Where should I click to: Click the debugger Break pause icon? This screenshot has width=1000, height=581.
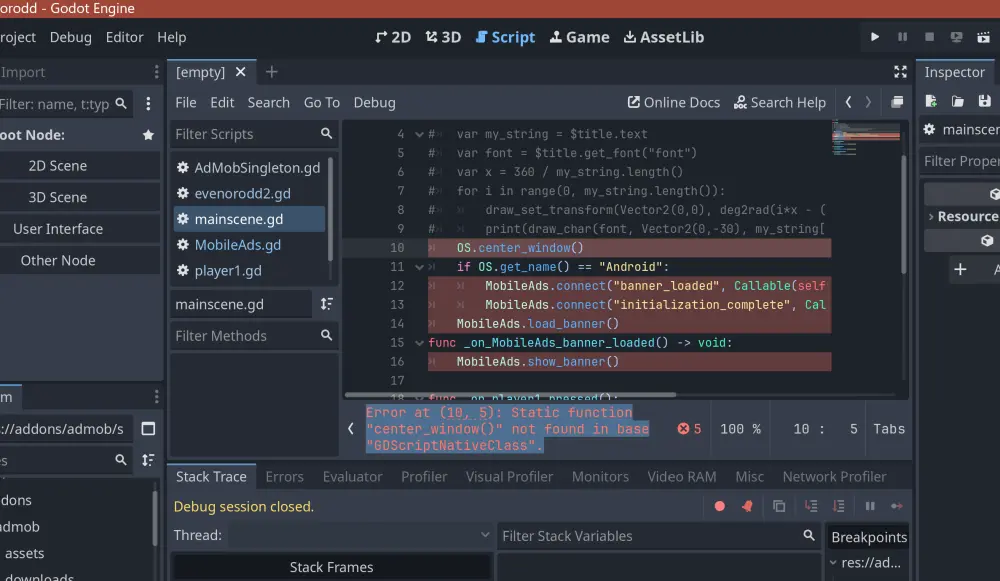click(x=870, y=506)
